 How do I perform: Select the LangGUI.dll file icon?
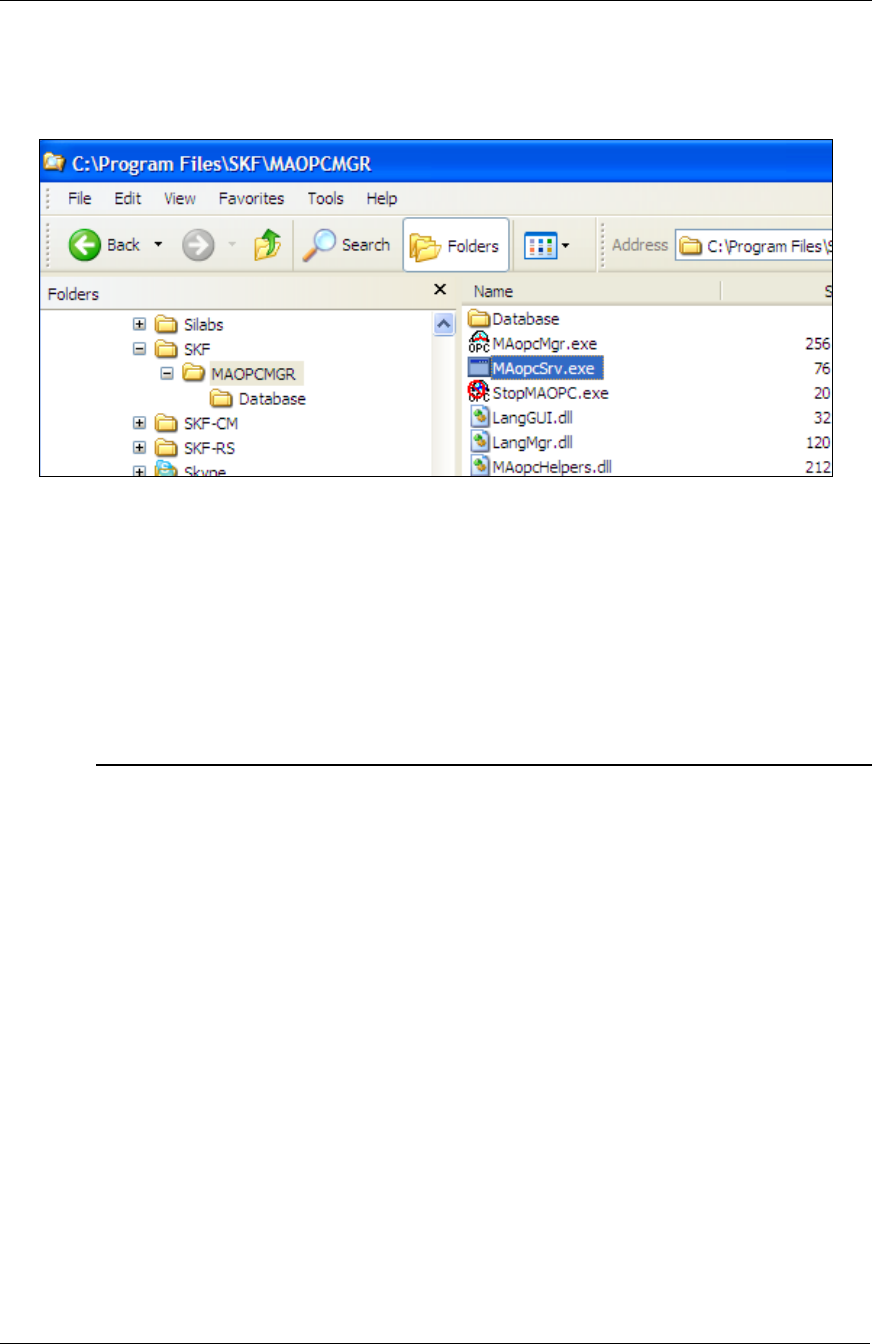click(478, 416)
